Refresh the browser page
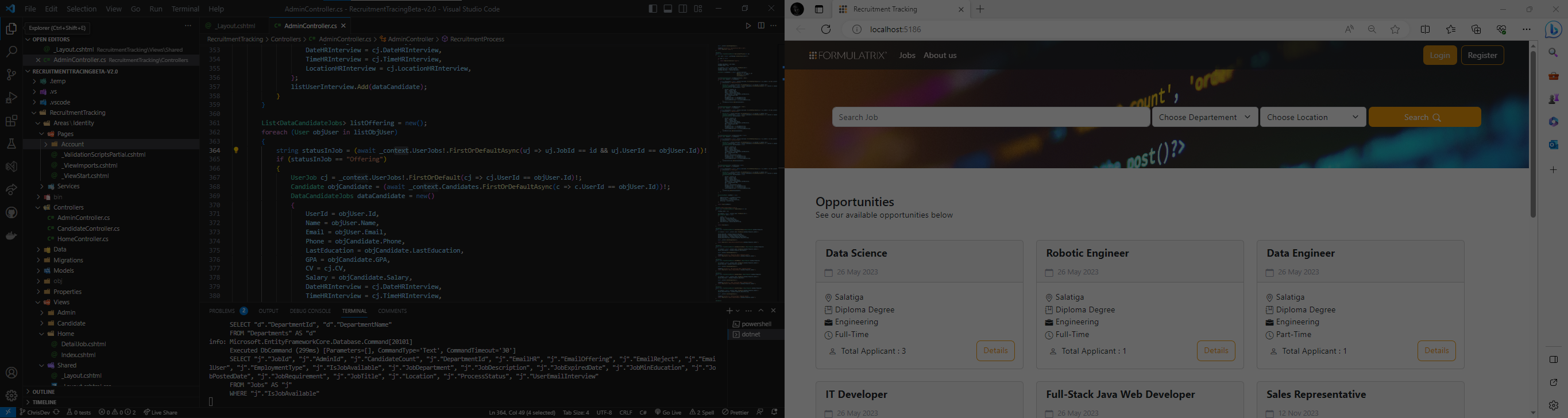Image resolution: width=1568 pixels, height=418 pixels. [x=826, y=29]
